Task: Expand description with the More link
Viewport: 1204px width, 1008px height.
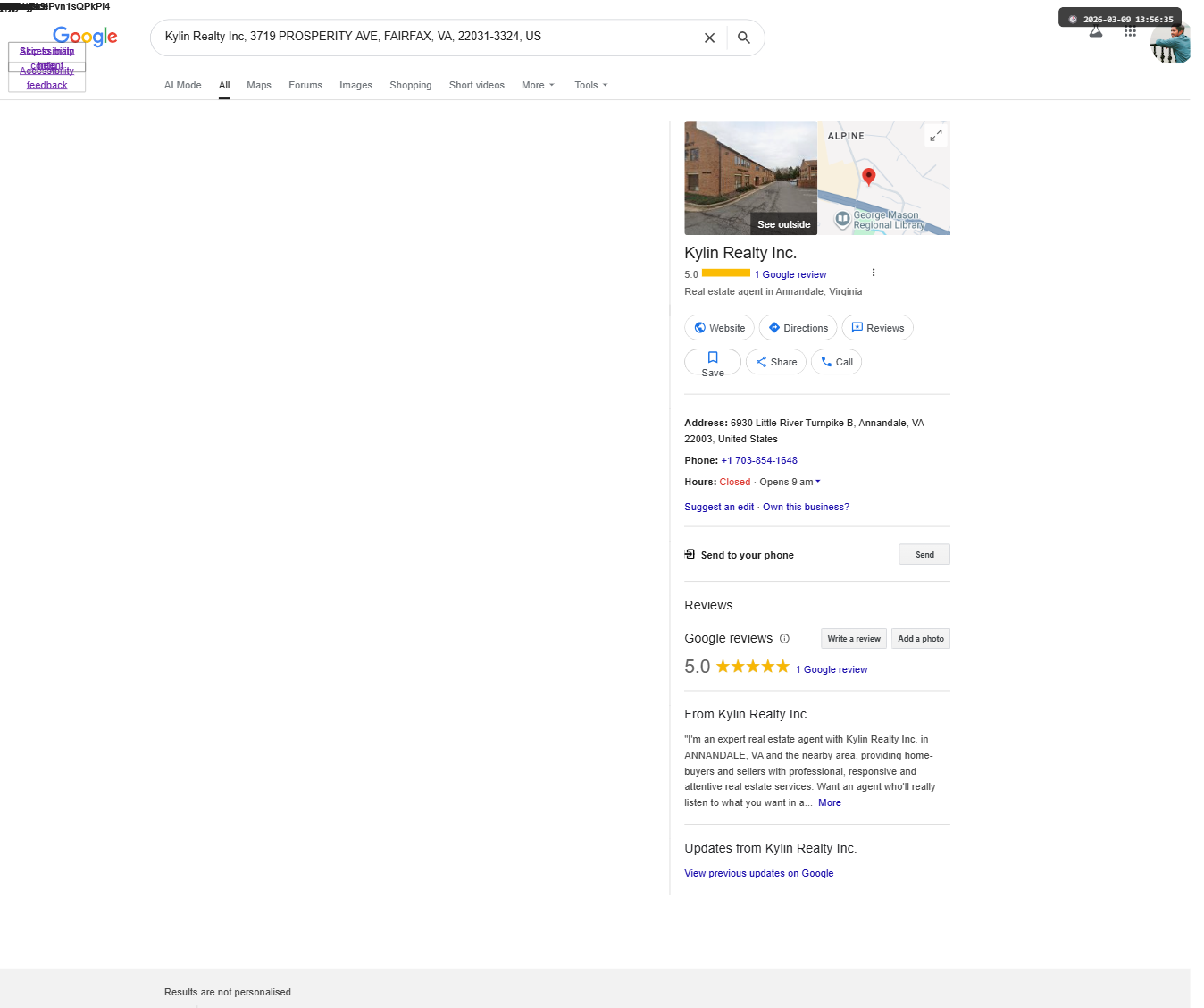Action: tap(830, 802)
